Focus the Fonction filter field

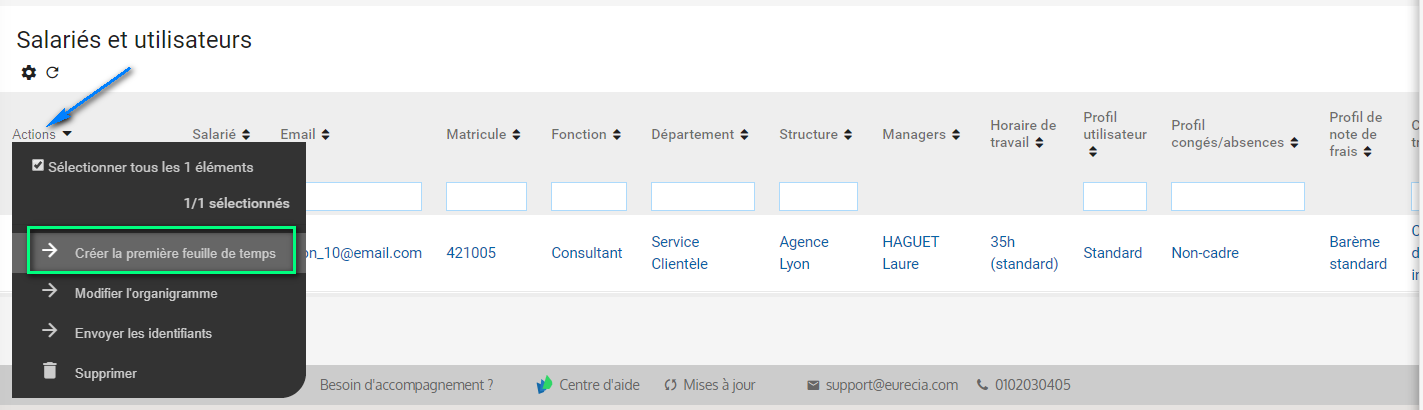(x=589, y=196)
